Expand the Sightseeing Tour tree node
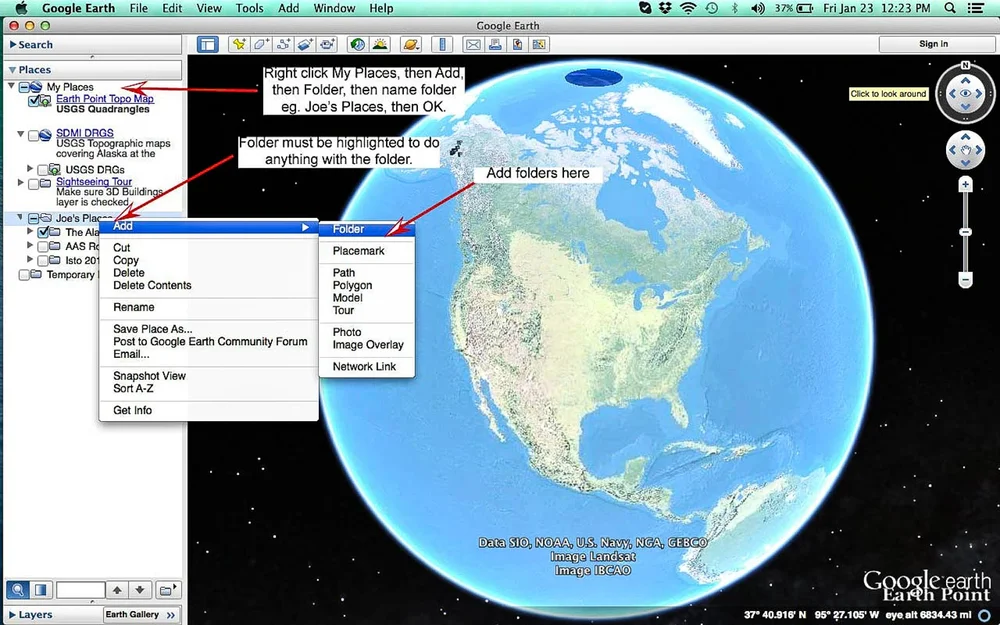This screenshot has width=1000, height=625. tap(20, 182)
